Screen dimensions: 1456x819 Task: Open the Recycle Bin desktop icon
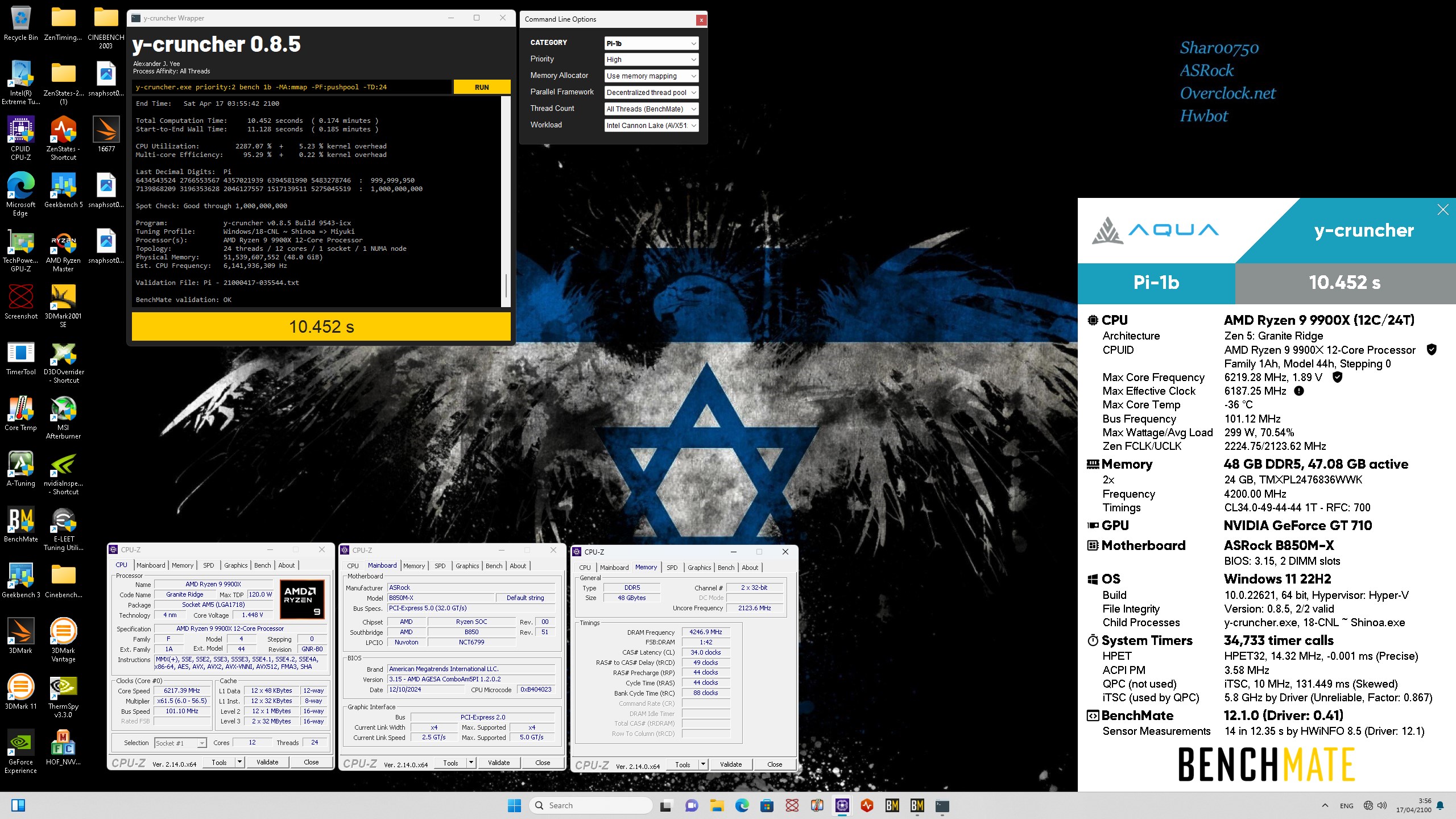point(21,24)
